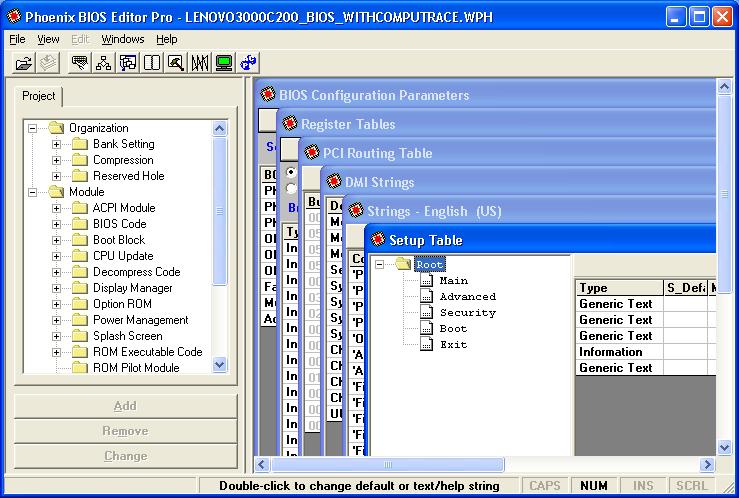This screenshot has width=739, height=498.
Task: Click the page icon beside Main
Action: [x=427, y=280]
